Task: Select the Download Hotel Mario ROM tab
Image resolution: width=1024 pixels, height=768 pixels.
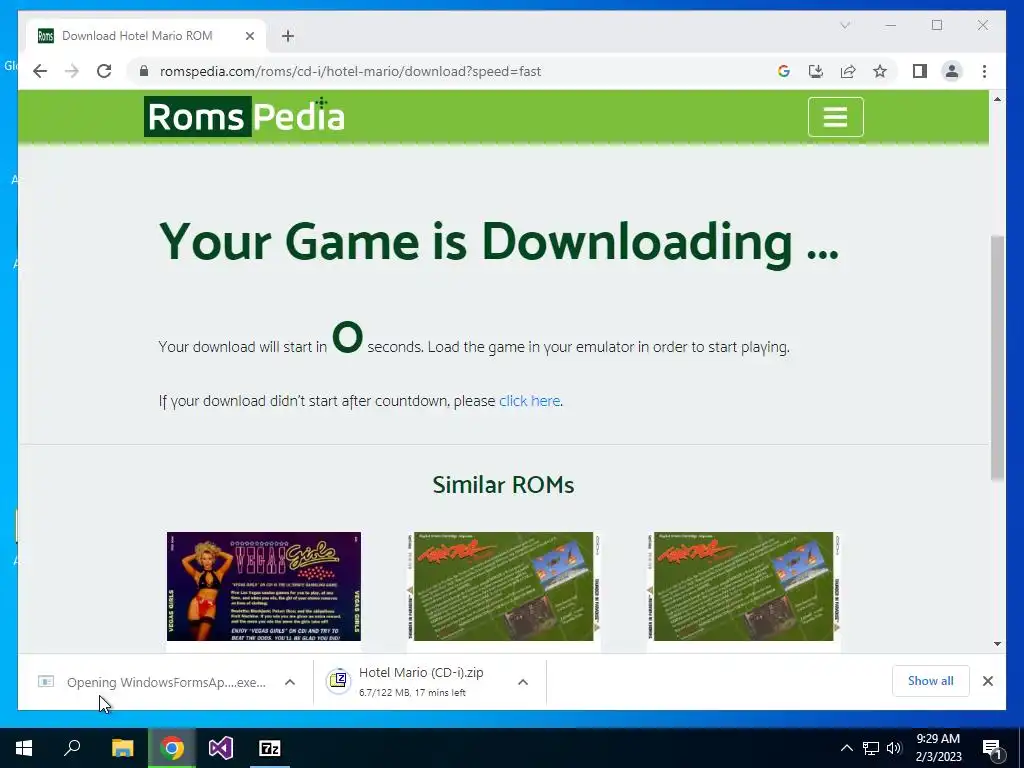Action: tap(147, 36)
